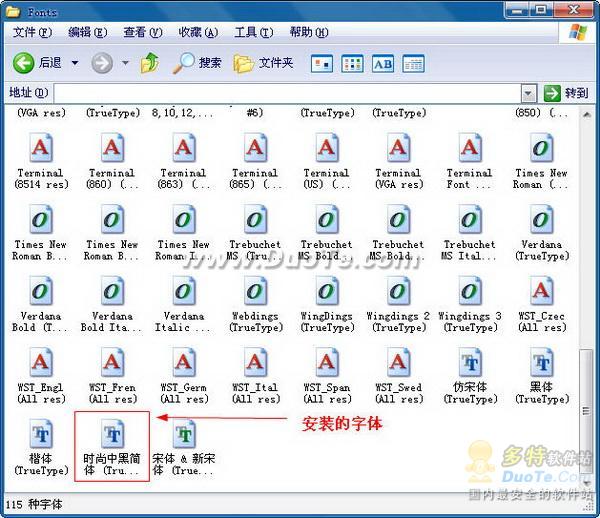
Task: Select WST_Swed (All res) font
Action: click(398, 376)
